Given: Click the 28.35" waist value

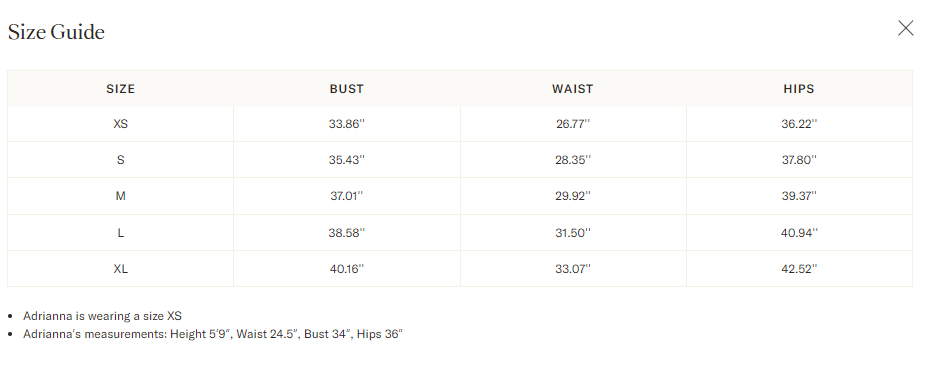Looking at the screenshot, I should click(572, 160).
